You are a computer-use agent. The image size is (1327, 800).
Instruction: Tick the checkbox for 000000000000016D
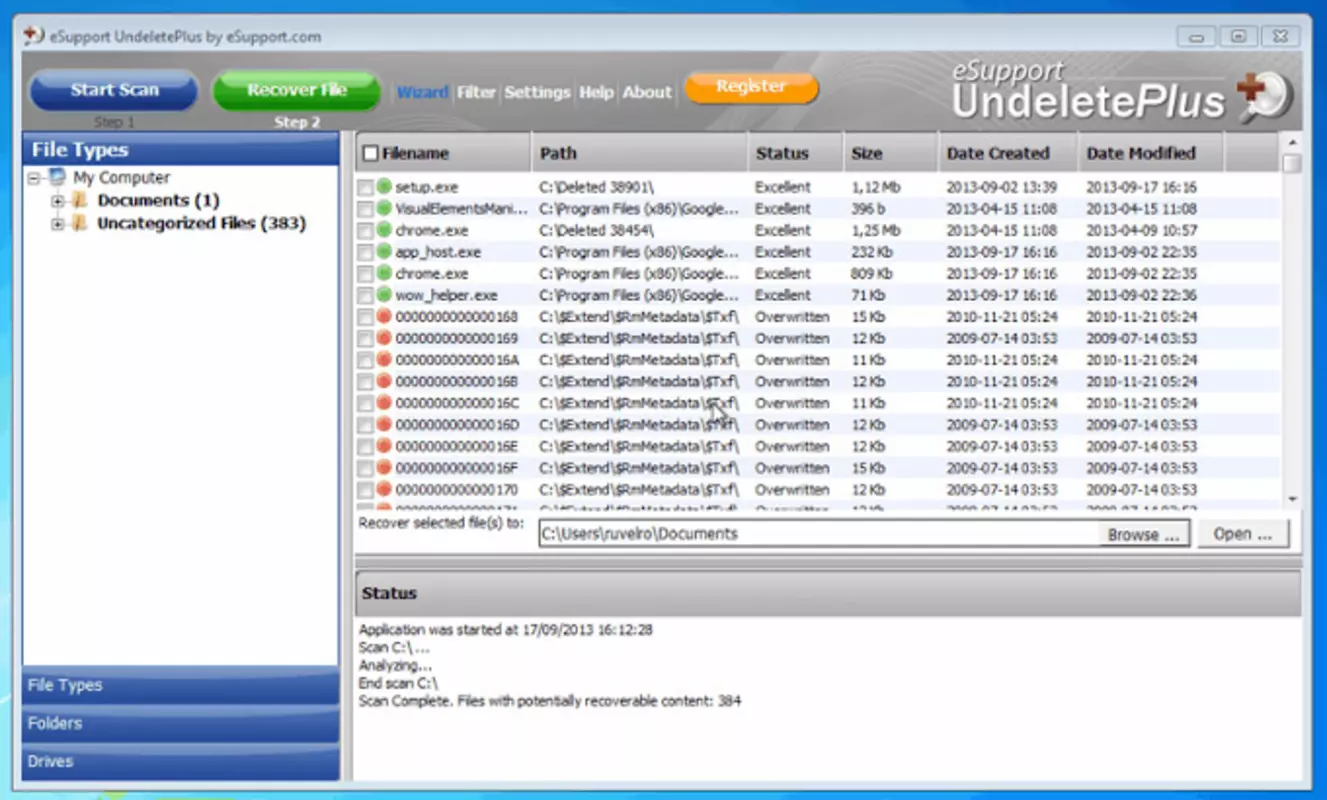click(x=366, y=426)
